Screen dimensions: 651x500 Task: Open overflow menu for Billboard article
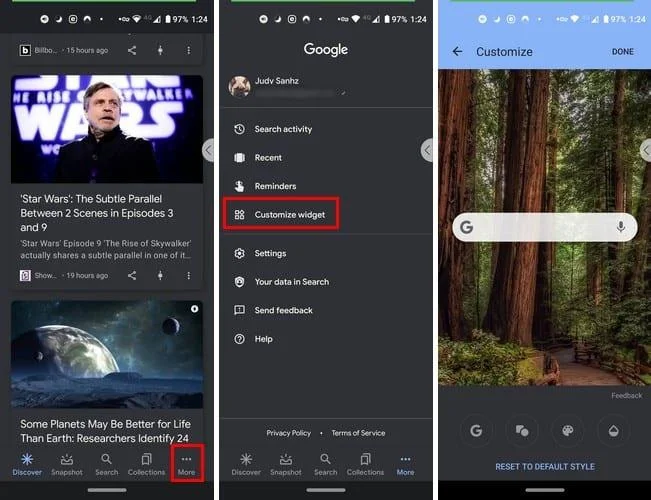coord(188,50)
